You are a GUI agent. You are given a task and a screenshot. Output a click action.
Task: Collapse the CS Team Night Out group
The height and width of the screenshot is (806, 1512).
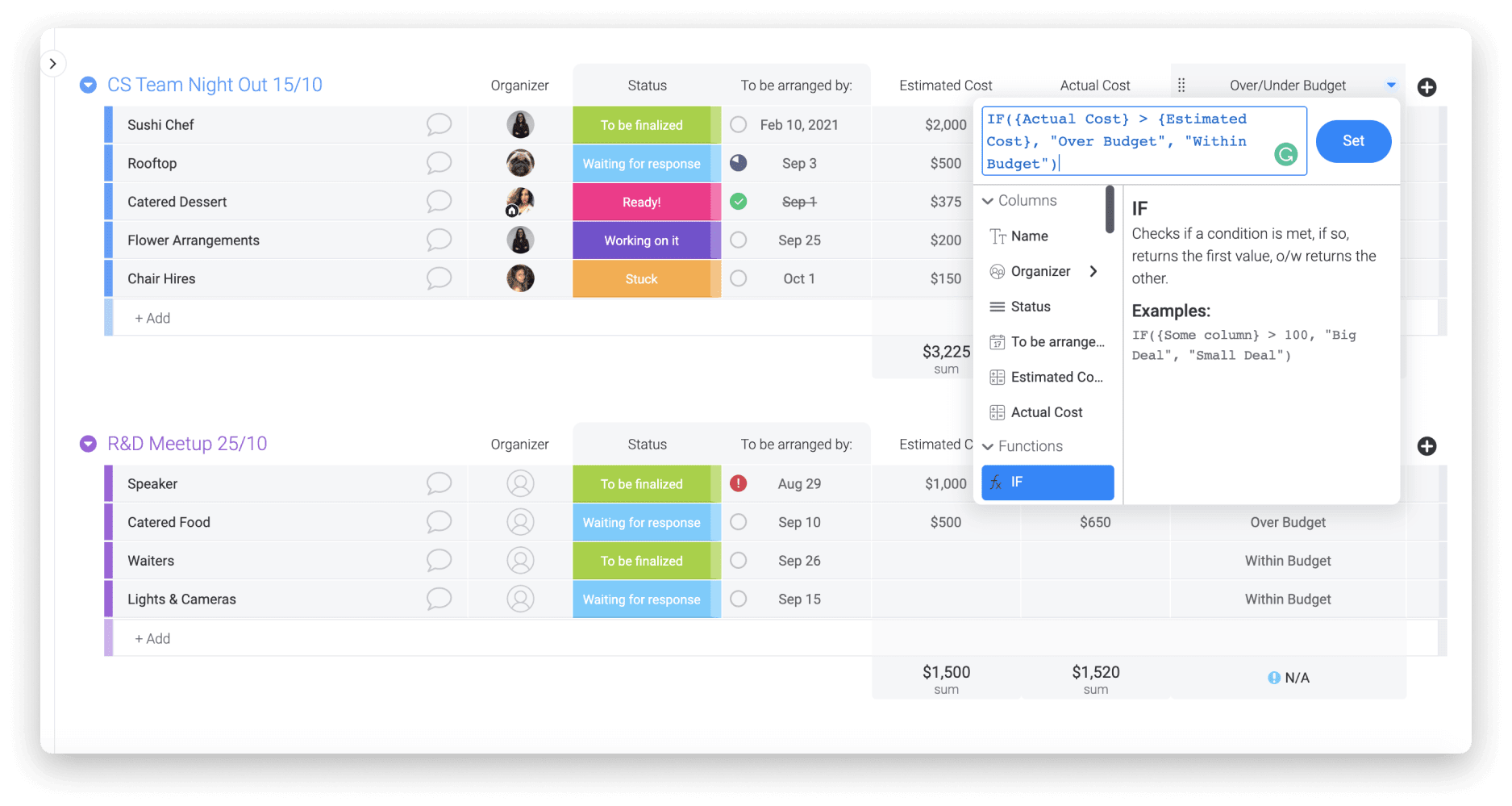(x=88, y=85)
